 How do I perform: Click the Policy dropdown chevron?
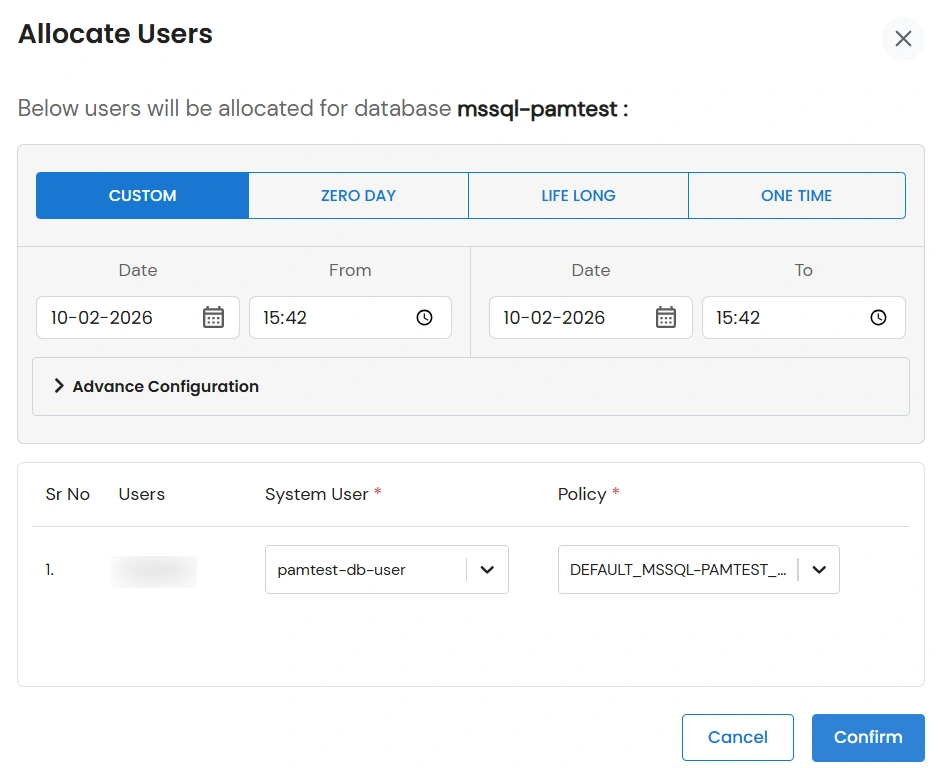[819, 569]
